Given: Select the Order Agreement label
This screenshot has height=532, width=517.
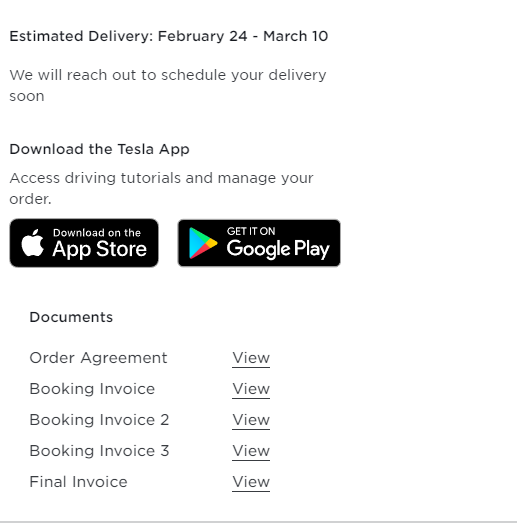Looking at the screenshot, I should click(x=98, y=358).
